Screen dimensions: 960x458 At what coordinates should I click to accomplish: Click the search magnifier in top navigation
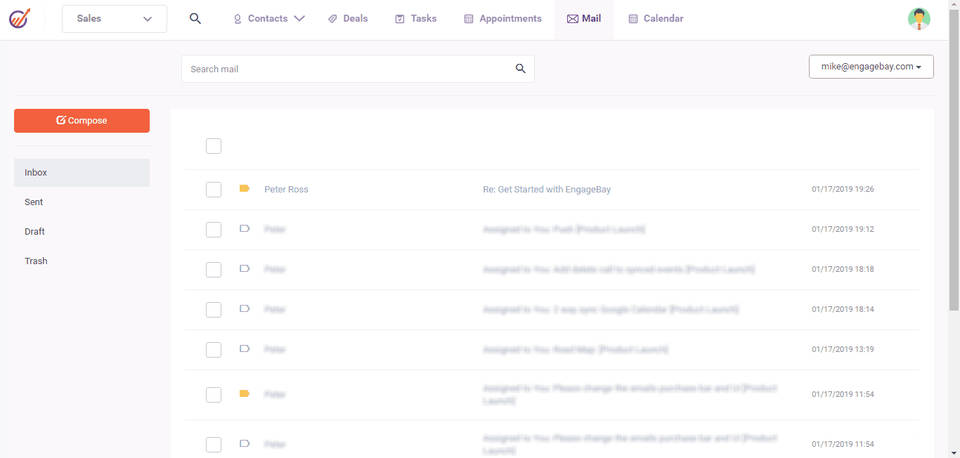[195, 18]
